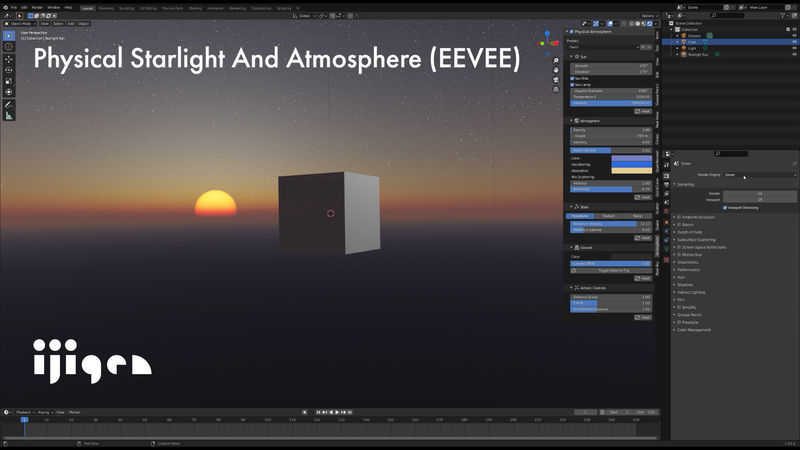Screen dimensions: 800x450
Task: Click frame 1 marker on timeline
Action: tap(24, 420)
